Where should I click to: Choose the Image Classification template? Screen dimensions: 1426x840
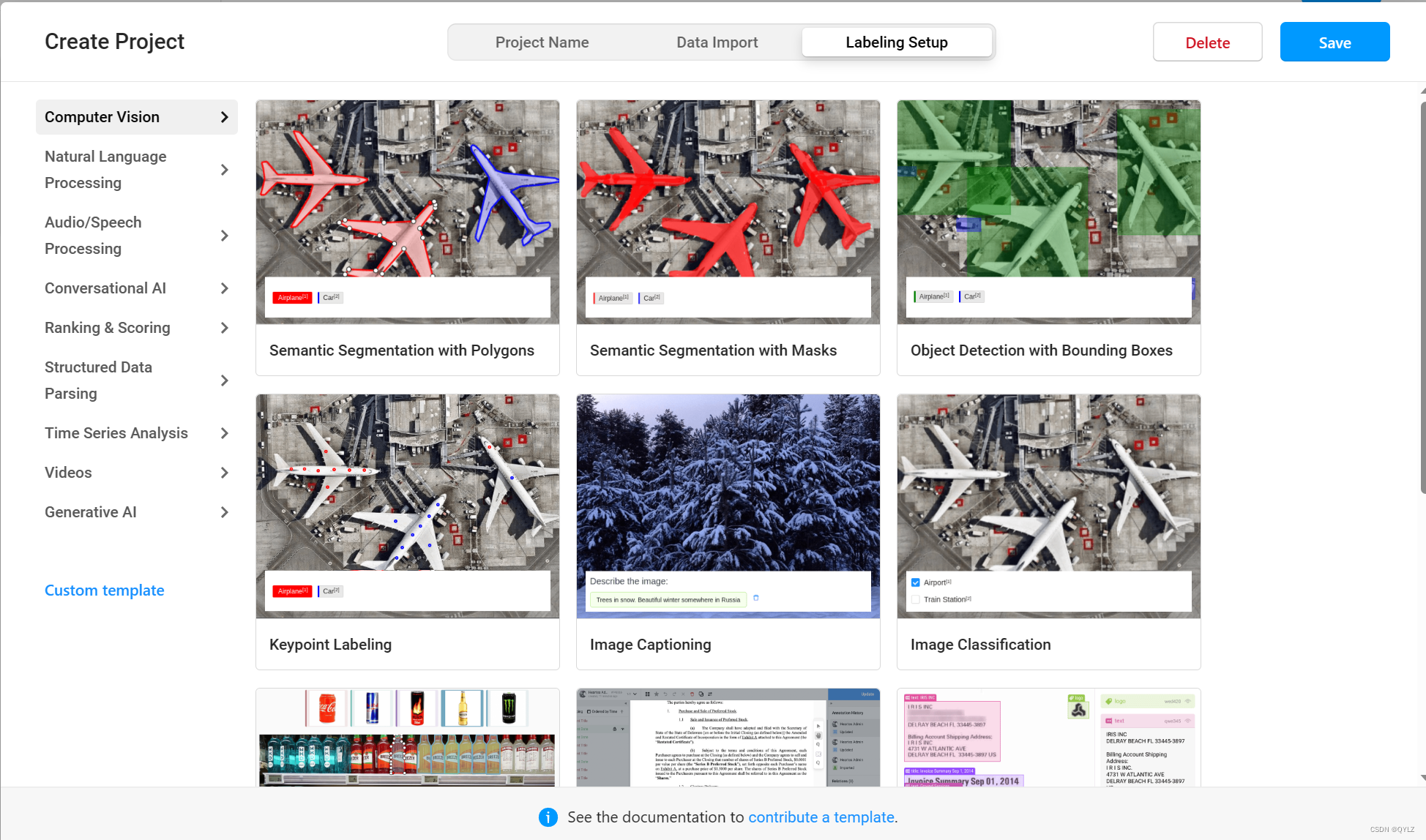point(1049,532)
